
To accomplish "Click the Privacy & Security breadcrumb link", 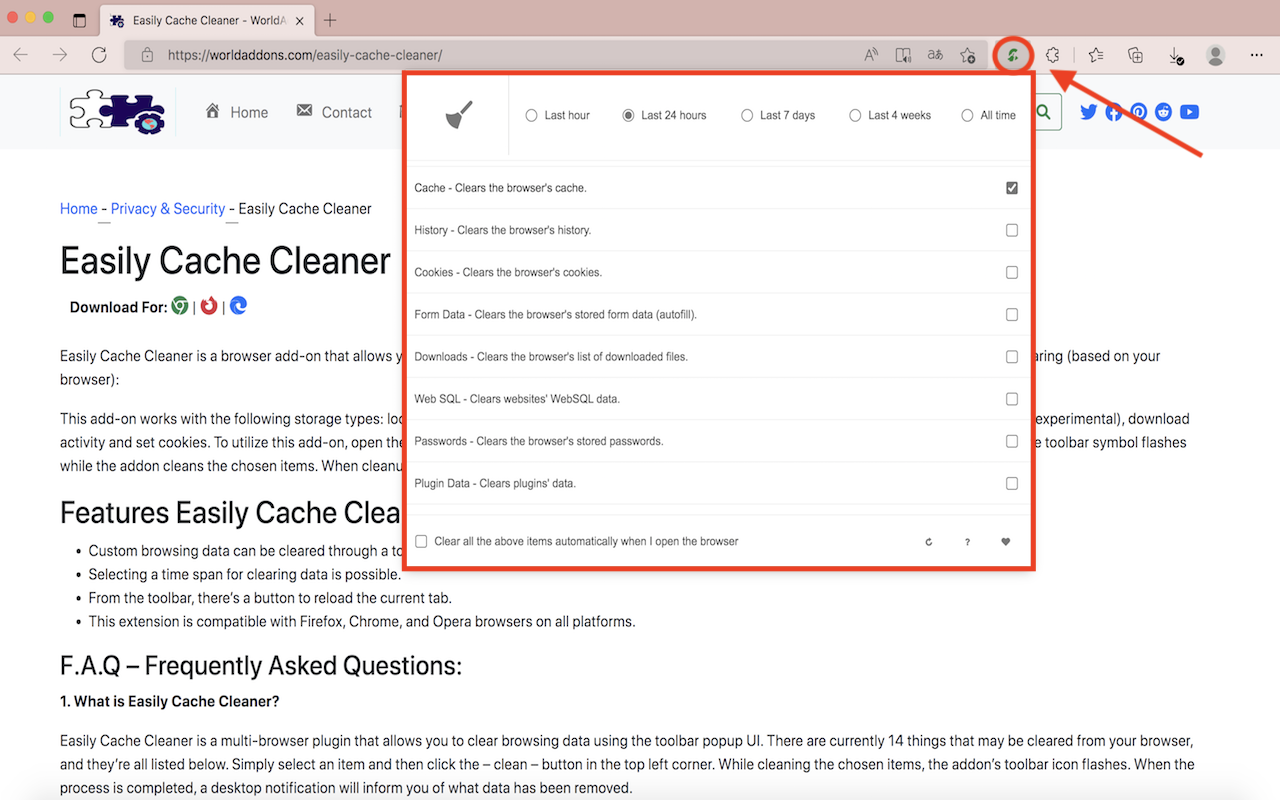I will pos(168,209).
